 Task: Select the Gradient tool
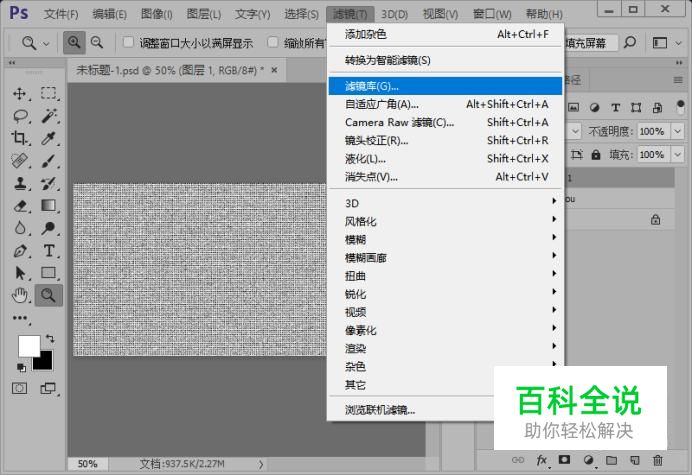click(x=49, y=206)
